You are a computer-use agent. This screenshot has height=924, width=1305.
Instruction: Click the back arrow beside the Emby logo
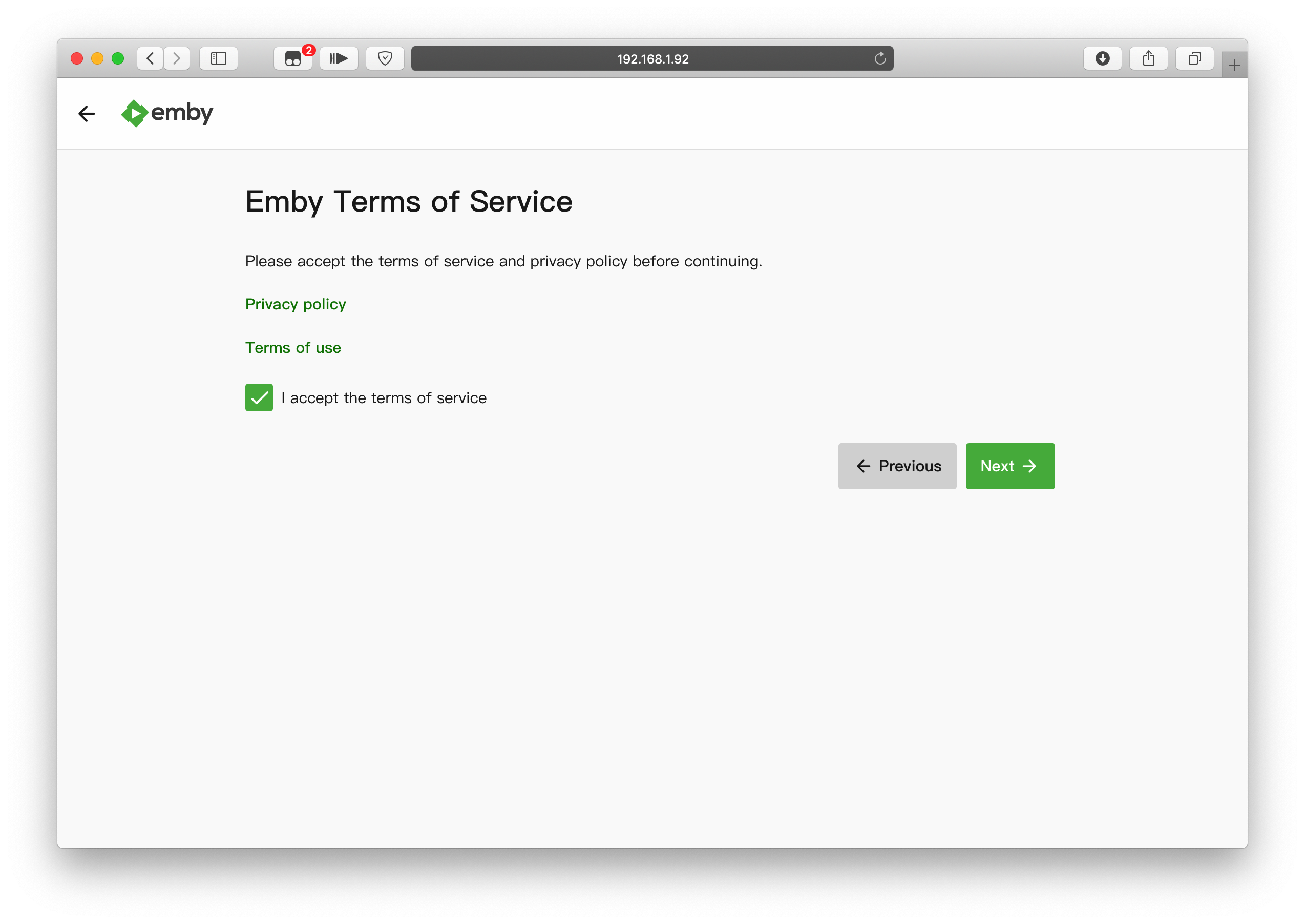[x=87, y=114]
